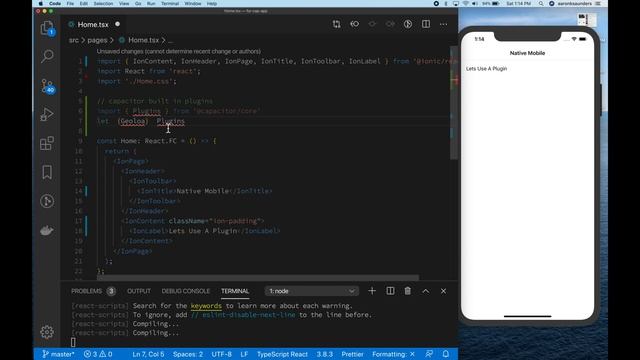The width and height of the screenshot is (640, 360).
Task: Maximize the panel with the up chevron
Action: [426, 291]
